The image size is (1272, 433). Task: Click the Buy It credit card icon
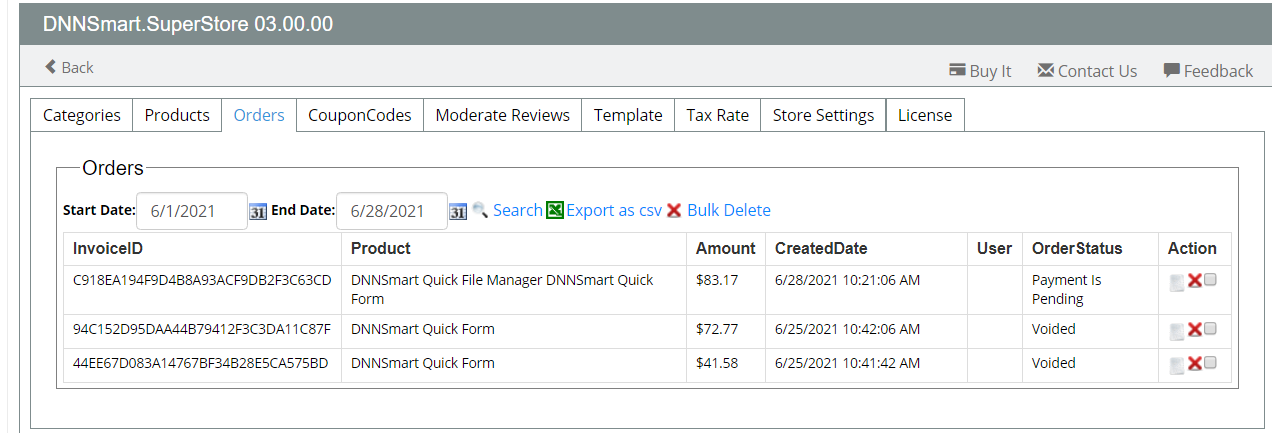(x=957, y=71)
